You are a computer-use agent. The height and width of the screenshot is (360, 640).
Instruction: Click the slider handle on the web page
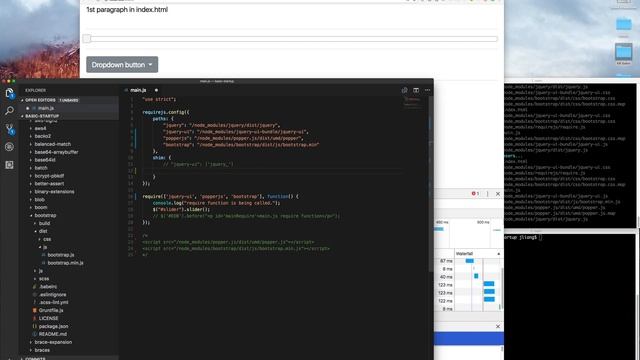pyautogui.click(x=87, y=38)
